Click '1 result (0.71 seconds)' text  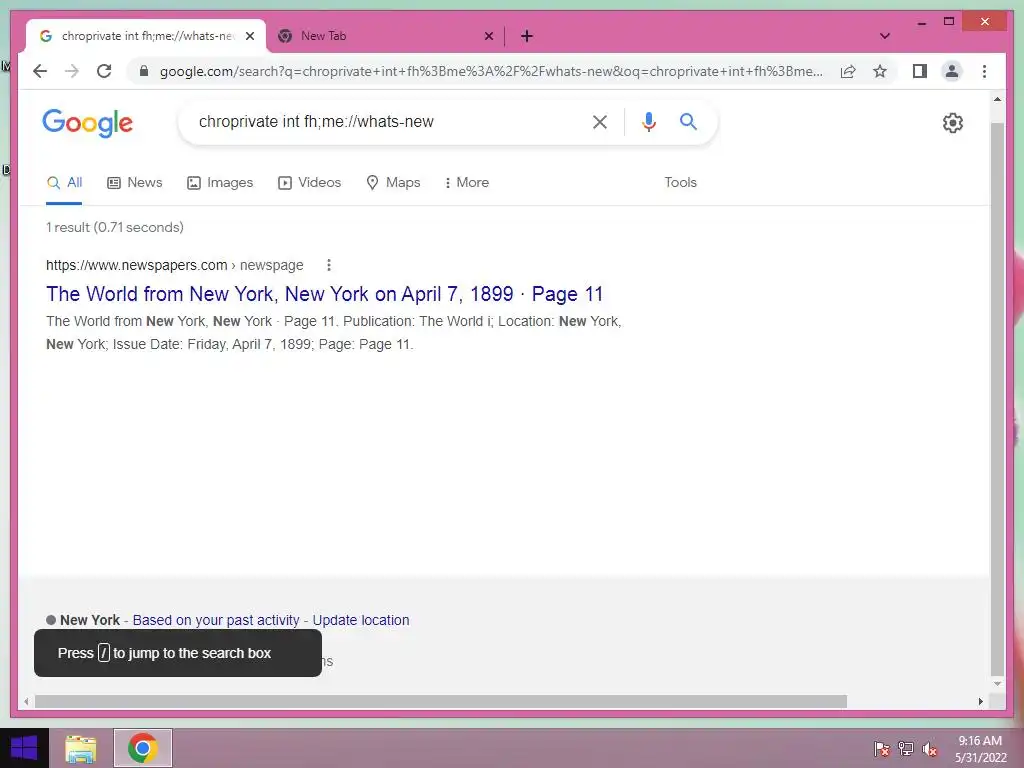115,227
